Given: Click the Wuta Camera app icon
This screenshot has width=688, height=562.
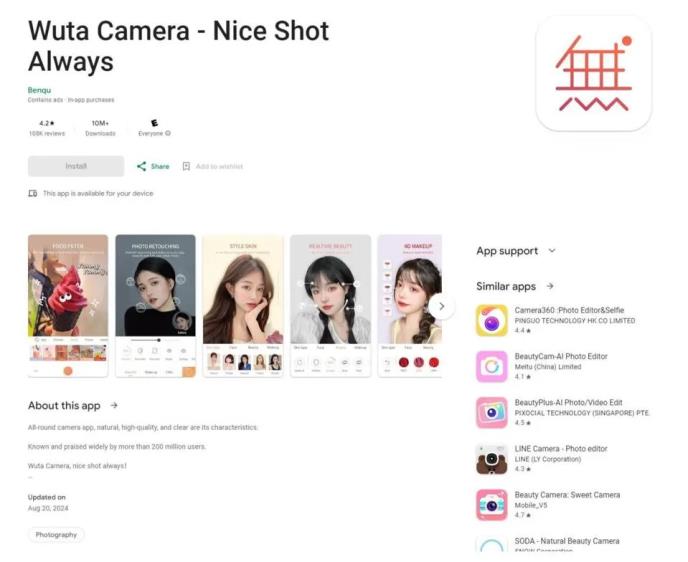Looking at the screenshot, I should coord(594,73).
